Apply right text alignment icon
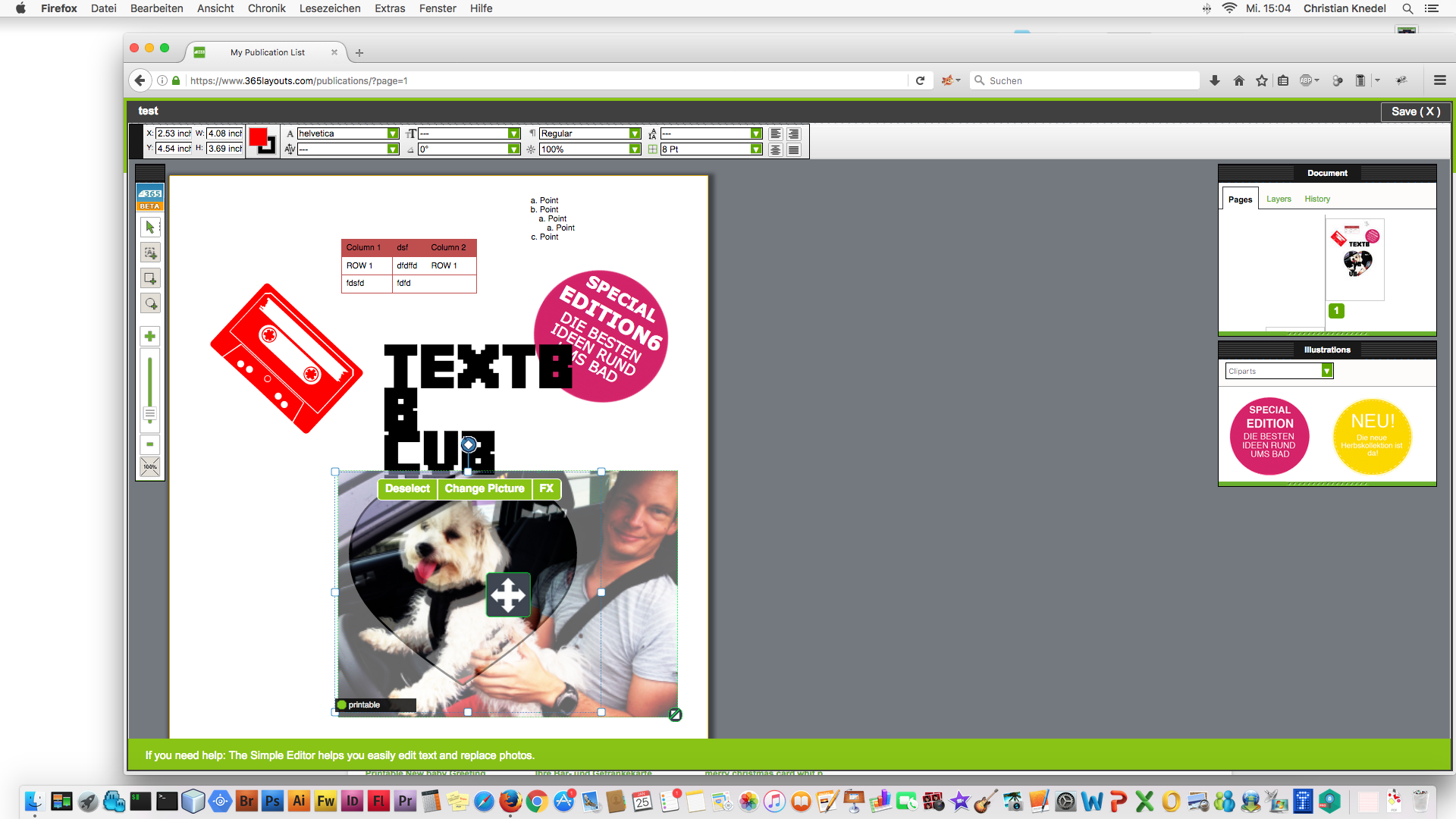1456x819 pixels. pyautogui.click(x=794, y=133)
